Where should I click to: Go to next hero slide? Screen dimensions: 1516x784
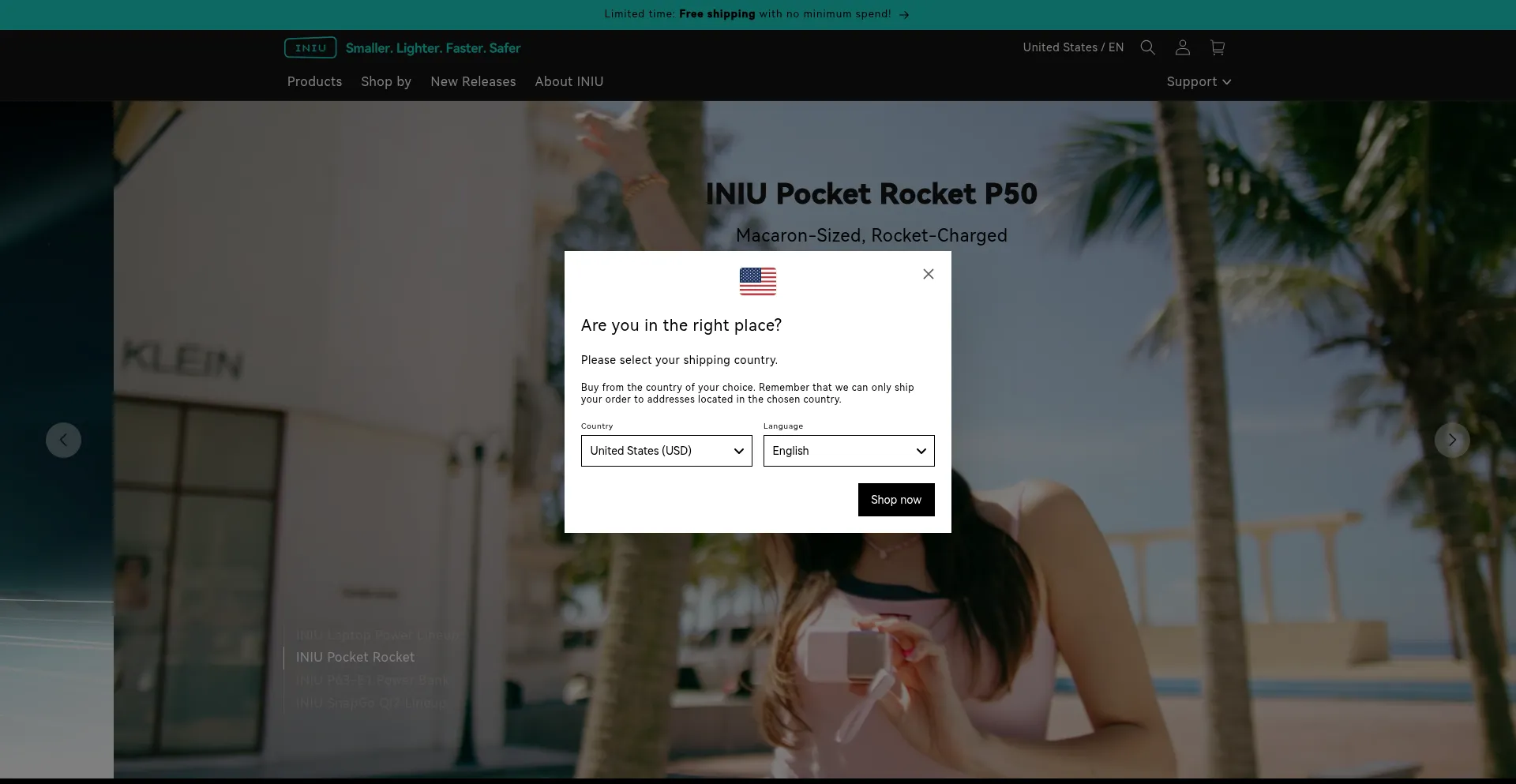click(1451, 440)
